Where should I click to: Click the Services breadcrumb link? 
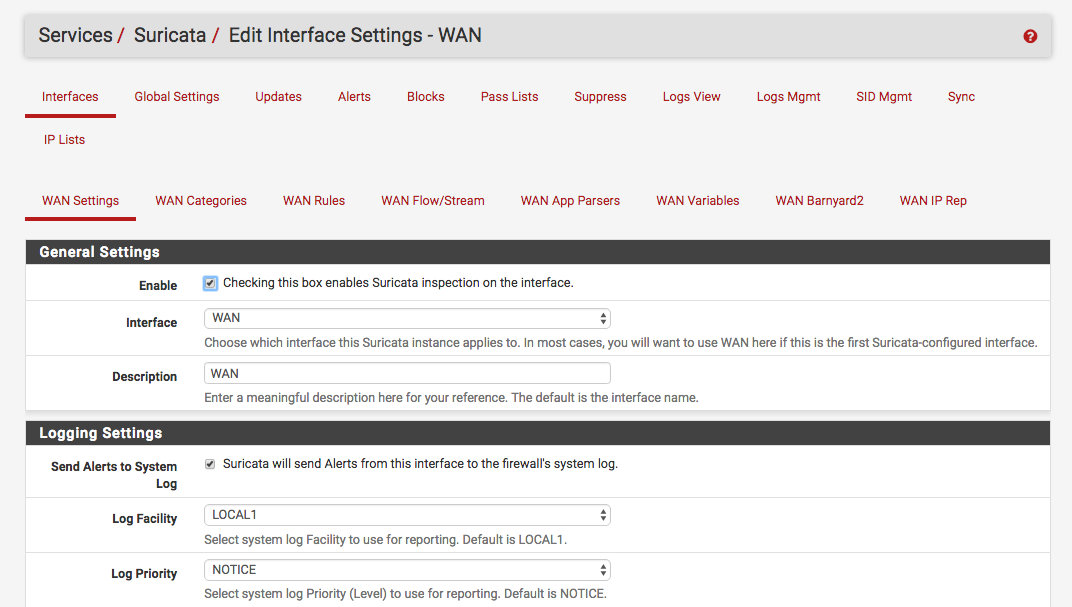point(75,36)
